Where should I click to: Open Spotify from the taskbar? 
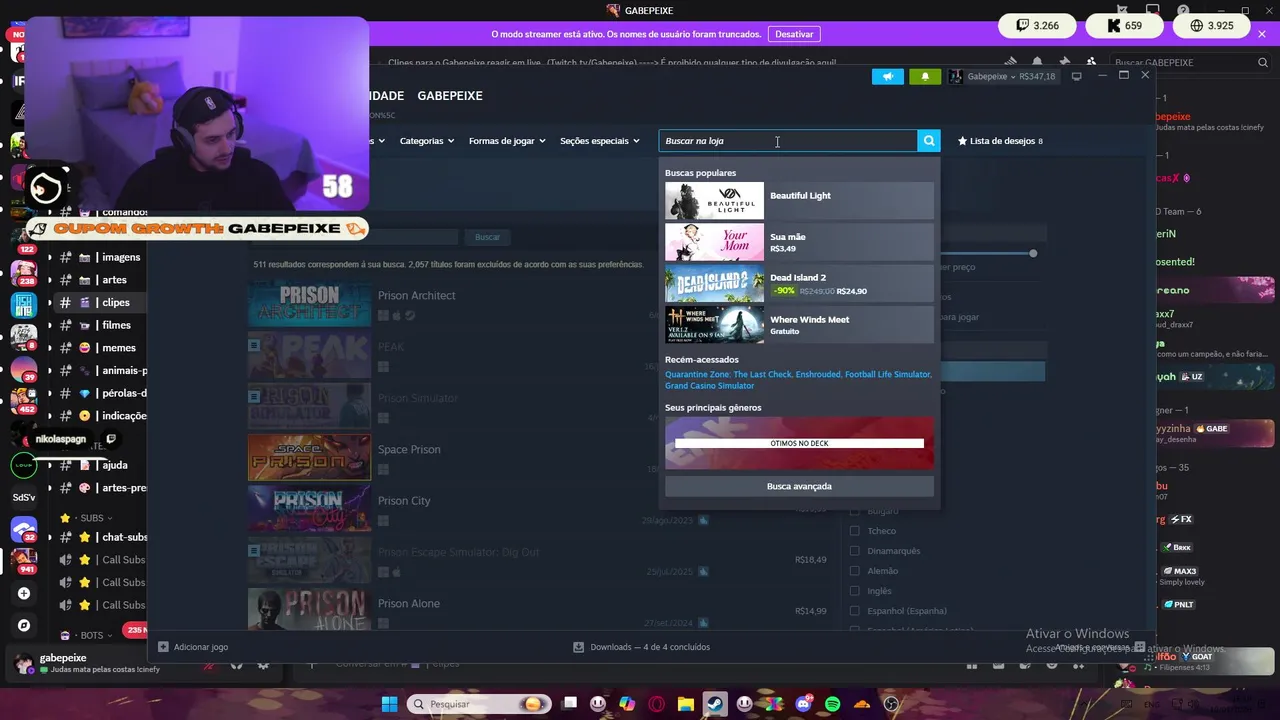coord(833,704)
